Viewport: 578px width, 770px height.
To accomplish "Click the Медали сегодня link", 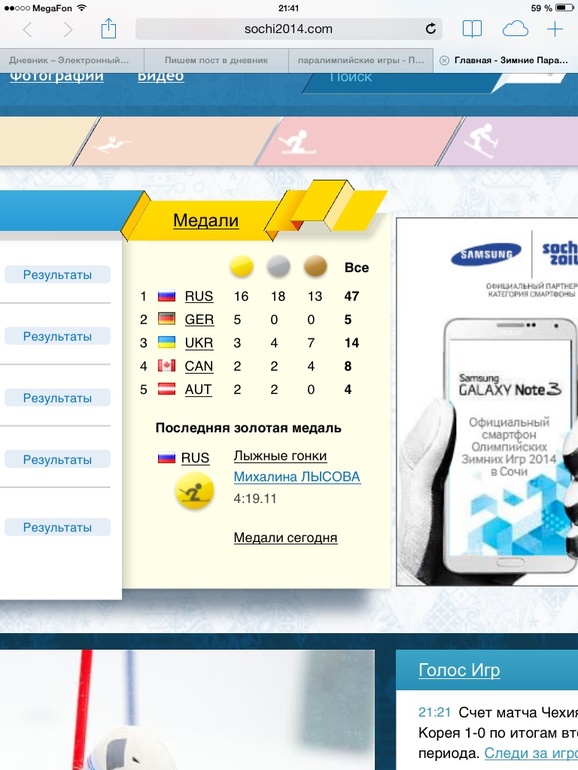I will (x=285, y=538).
